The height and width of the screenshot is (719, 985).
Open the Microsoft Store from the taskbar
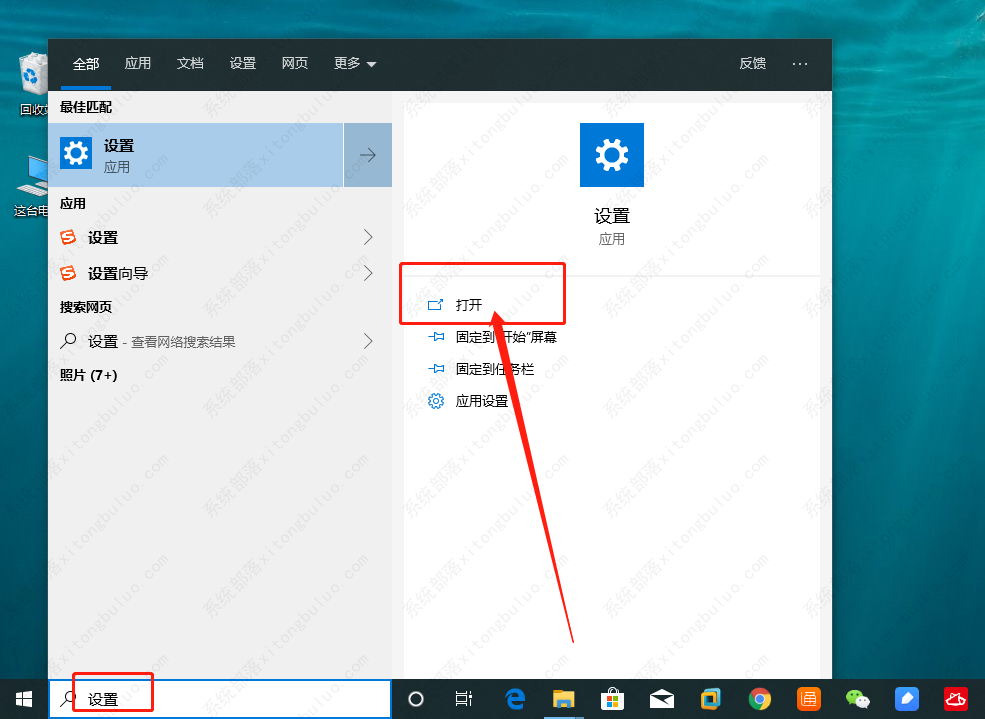click(612, 698)
